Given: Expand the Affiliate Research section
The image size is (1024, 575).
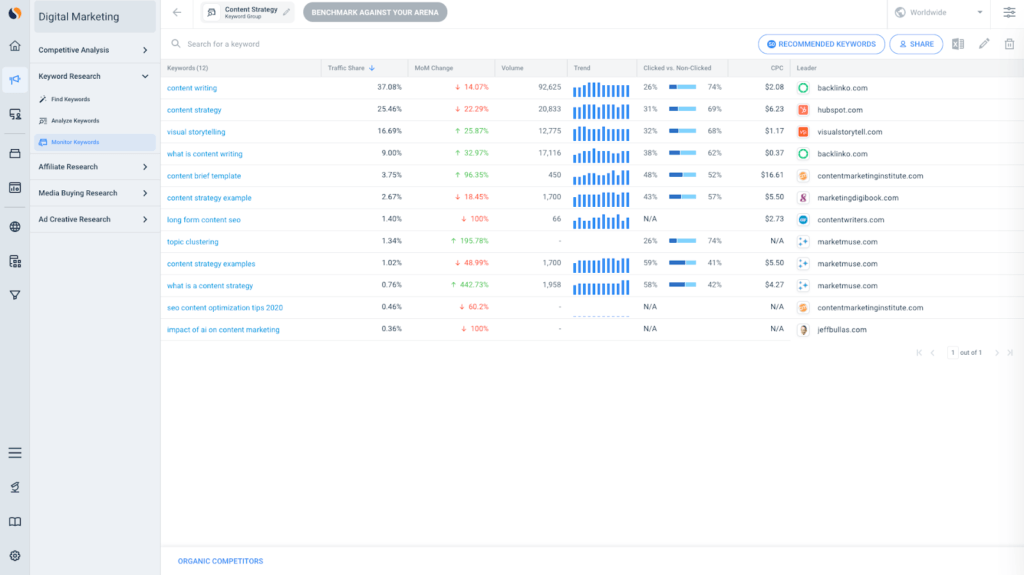Looking at the screenshot, I should tap(94, 167).
